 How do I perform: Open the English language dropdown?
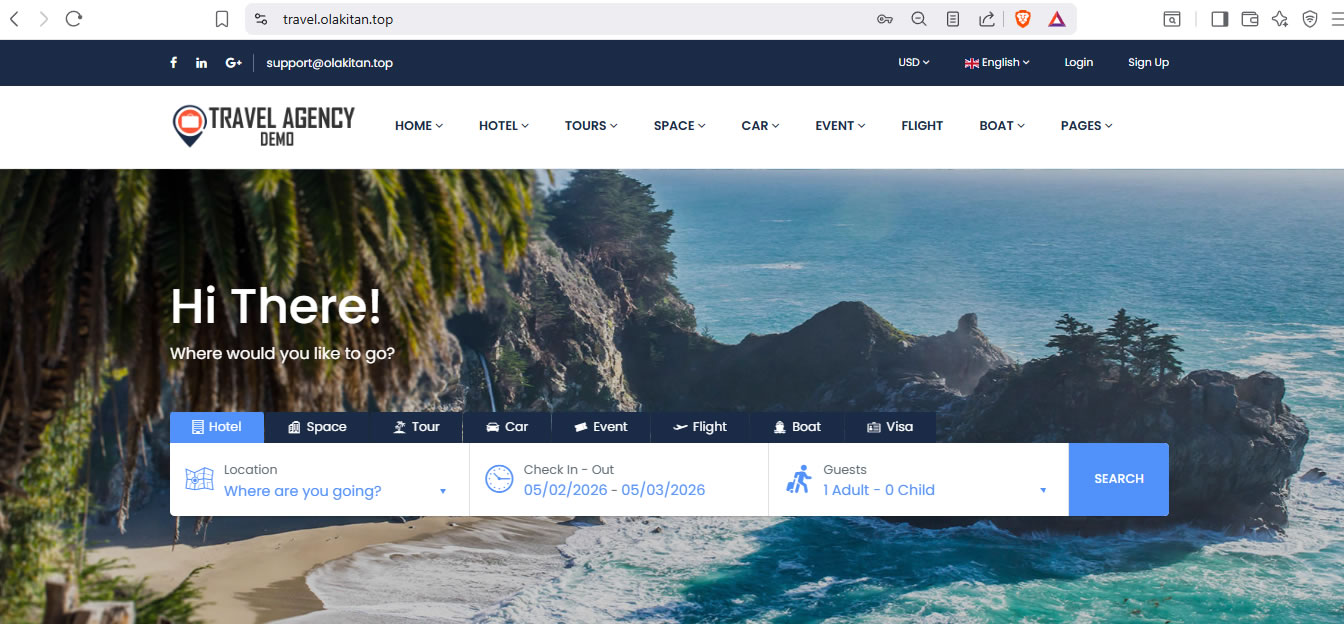[997, 62]
